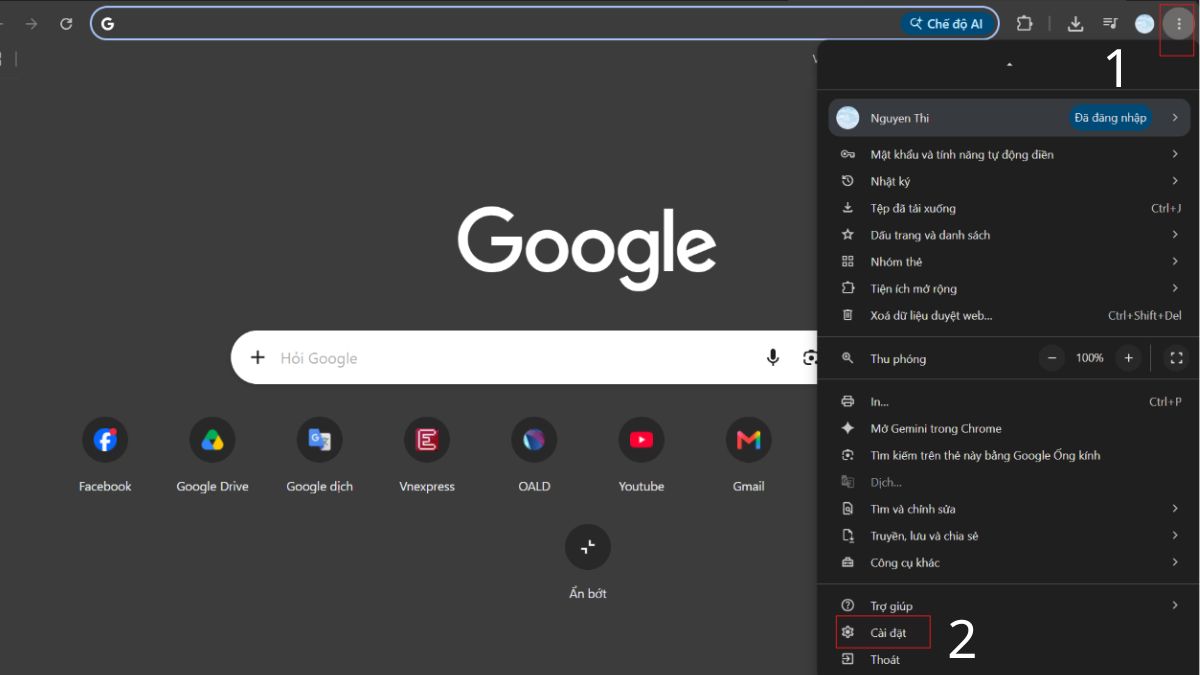Click the Đã đăng nhập badge
The width and height of the screenshot is (1200, 675).
[x=1110, y=118]
